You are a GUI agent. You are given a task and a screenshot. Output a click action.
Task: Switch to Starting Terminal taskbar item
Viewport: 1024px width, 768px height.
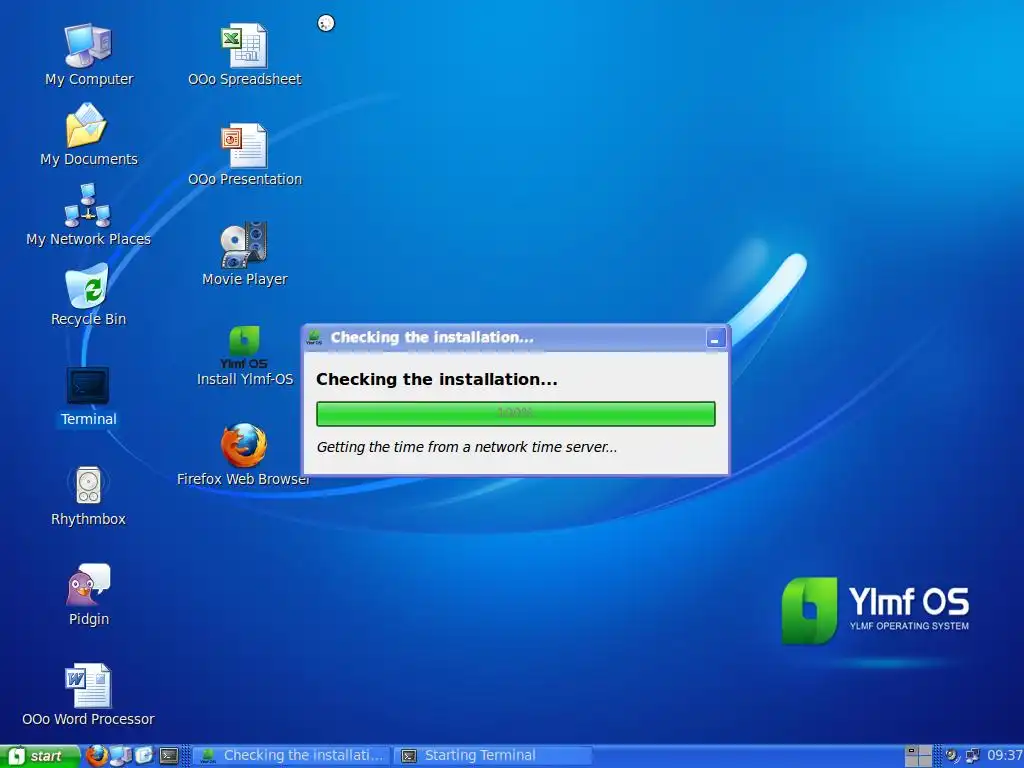click(494, 756)
